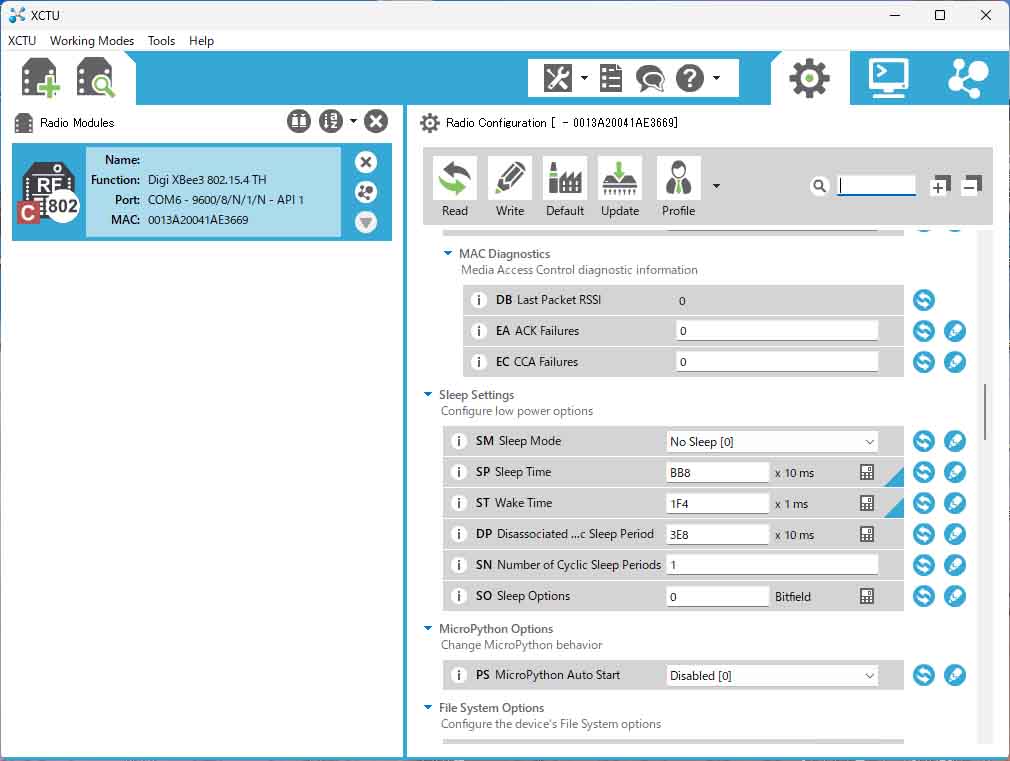Screen dimensions: 1010x761
Task: Remove all radio modules from list
Action: pos(376,121)
